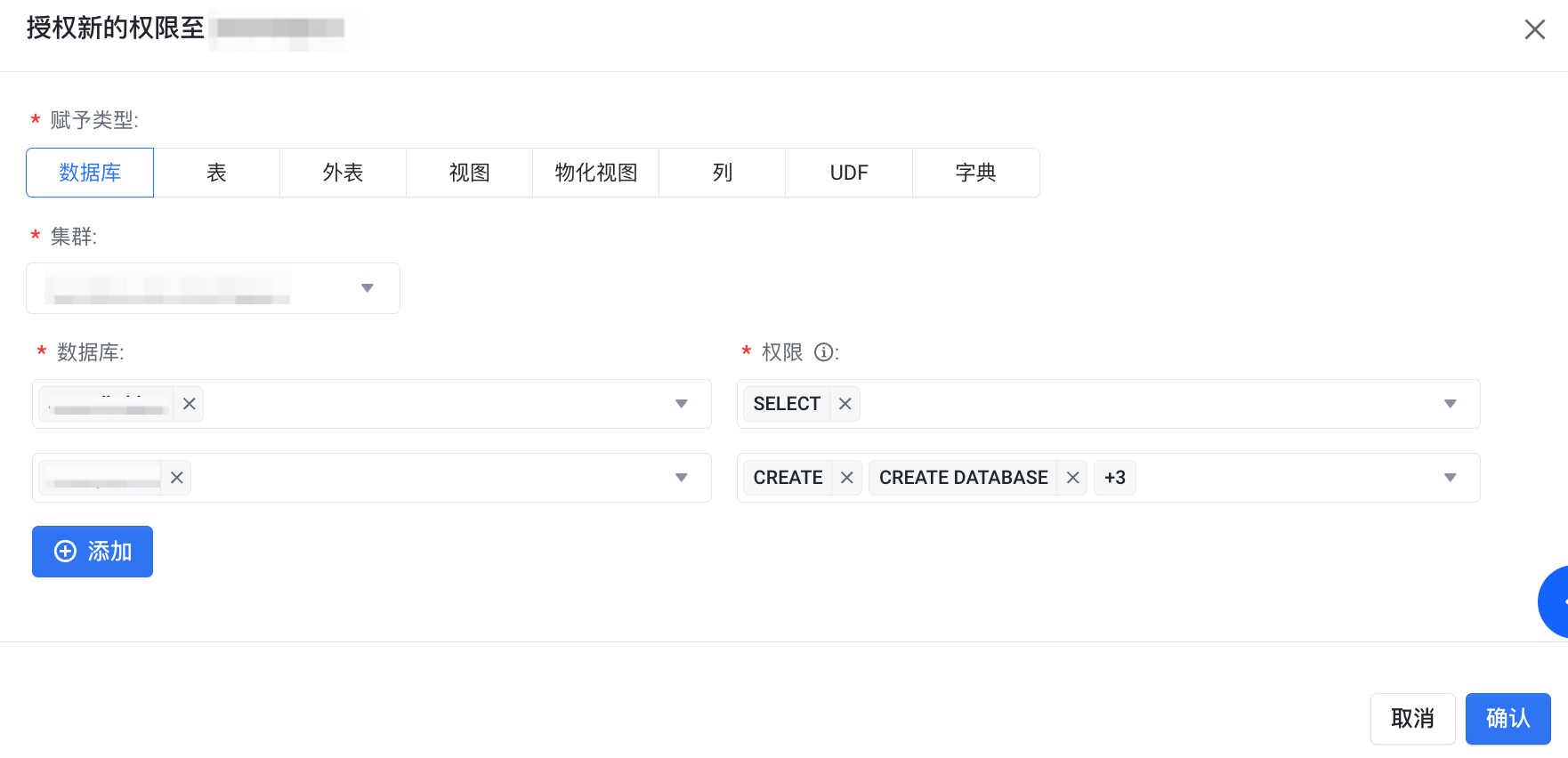
Task: Remove the first selected database tag
Action: click(189, 404)
